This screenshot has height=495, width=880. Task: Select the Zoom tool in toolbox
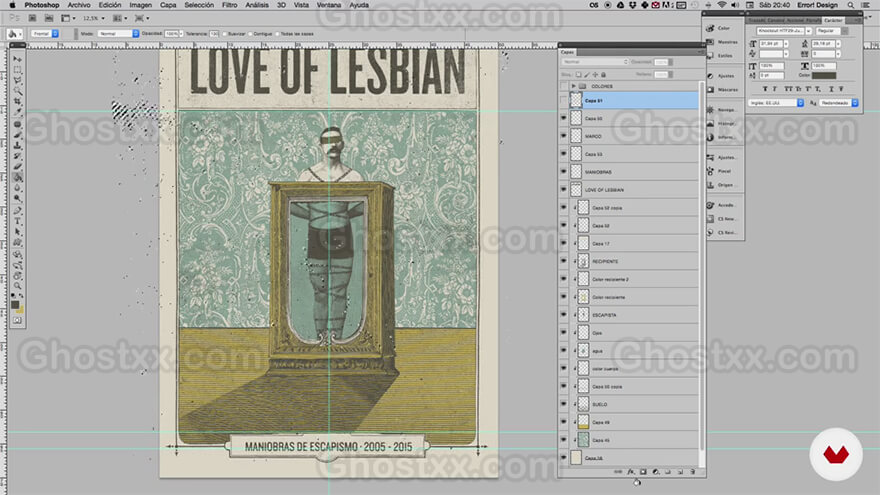click(17, 286)
